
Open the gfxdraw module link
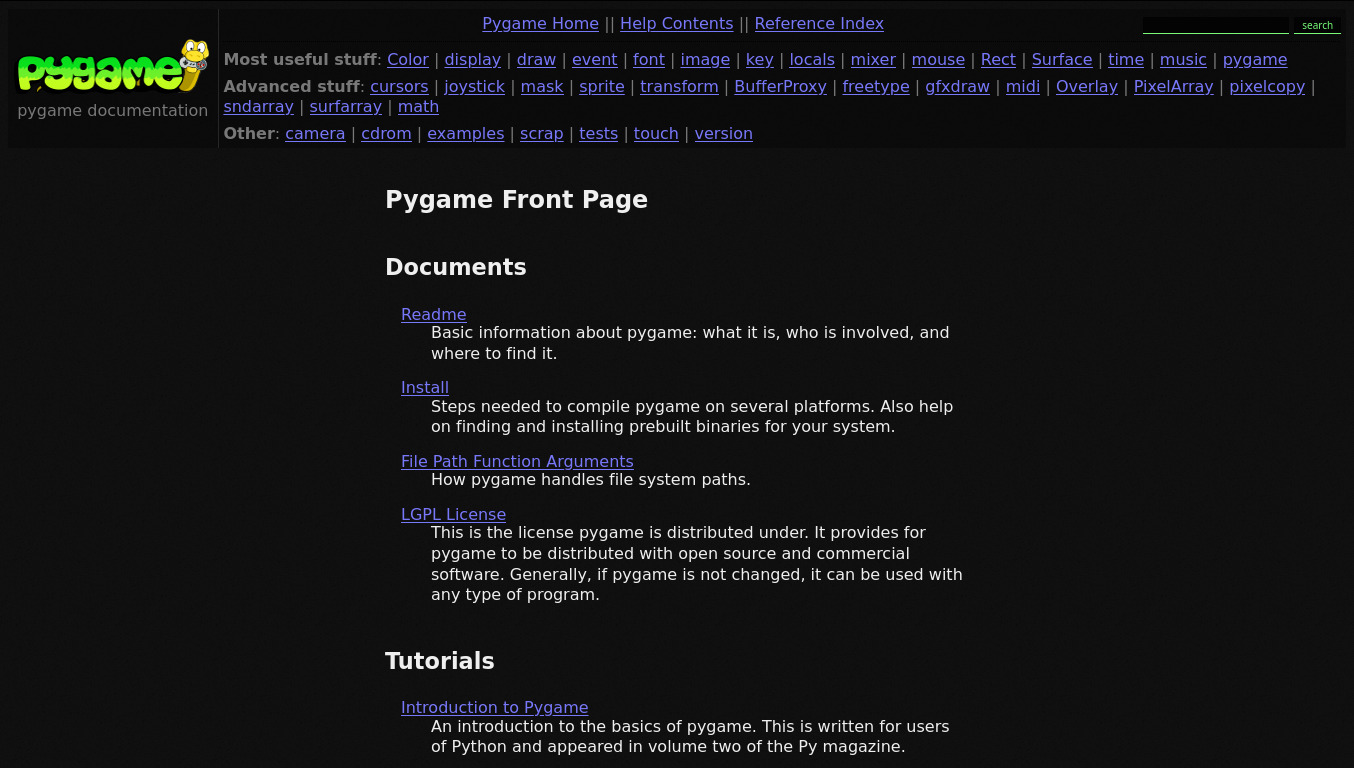pos(957,87)
